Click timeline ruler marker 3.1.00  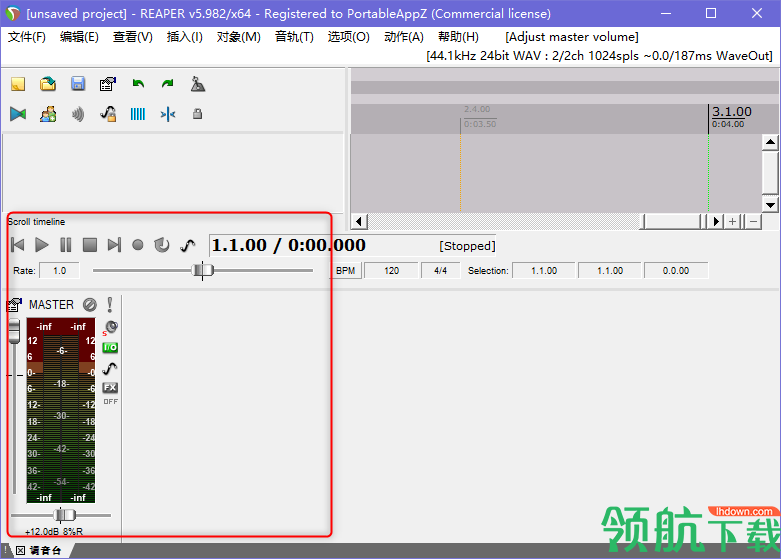731,112
